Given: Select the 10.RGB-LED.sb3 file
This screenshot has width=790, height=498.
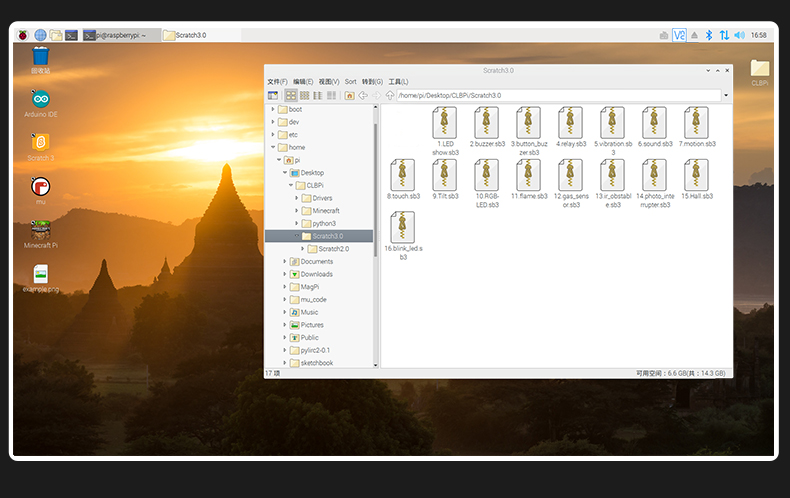Looking at the screenshot, I should pyautogui.click(x=486, y=175).
